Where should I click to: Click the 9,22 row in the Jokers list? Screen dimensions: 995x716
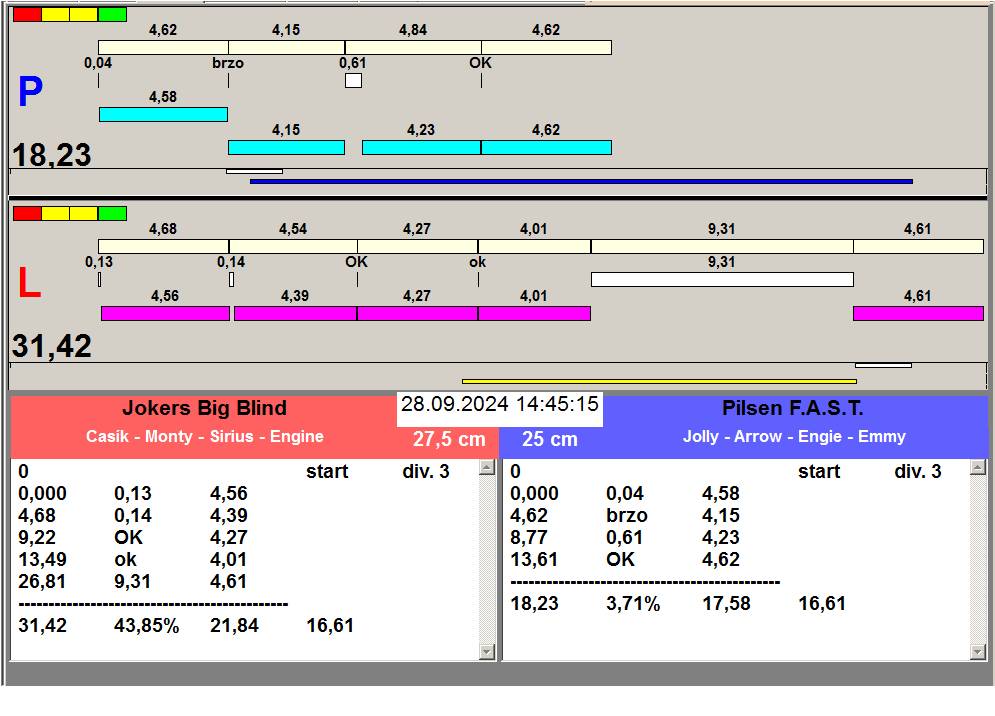pyautogui.click(x=133, y=537)
